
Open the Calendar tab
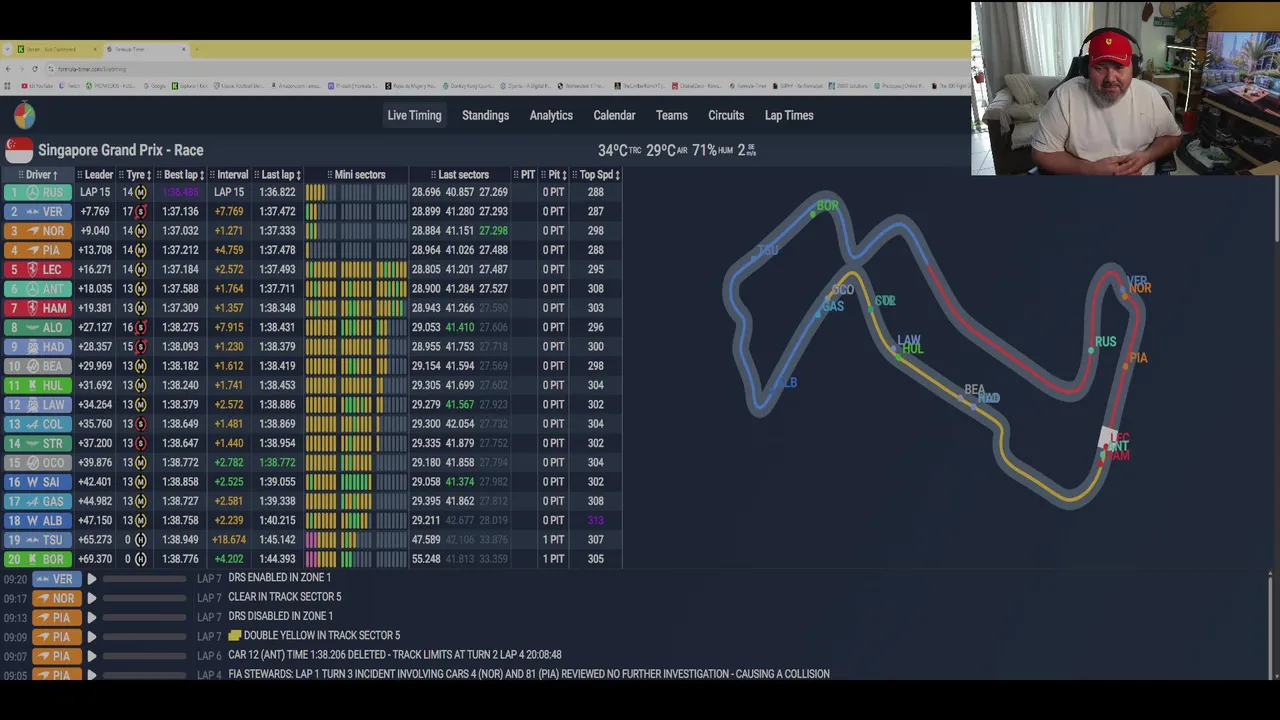coord(614,115)
